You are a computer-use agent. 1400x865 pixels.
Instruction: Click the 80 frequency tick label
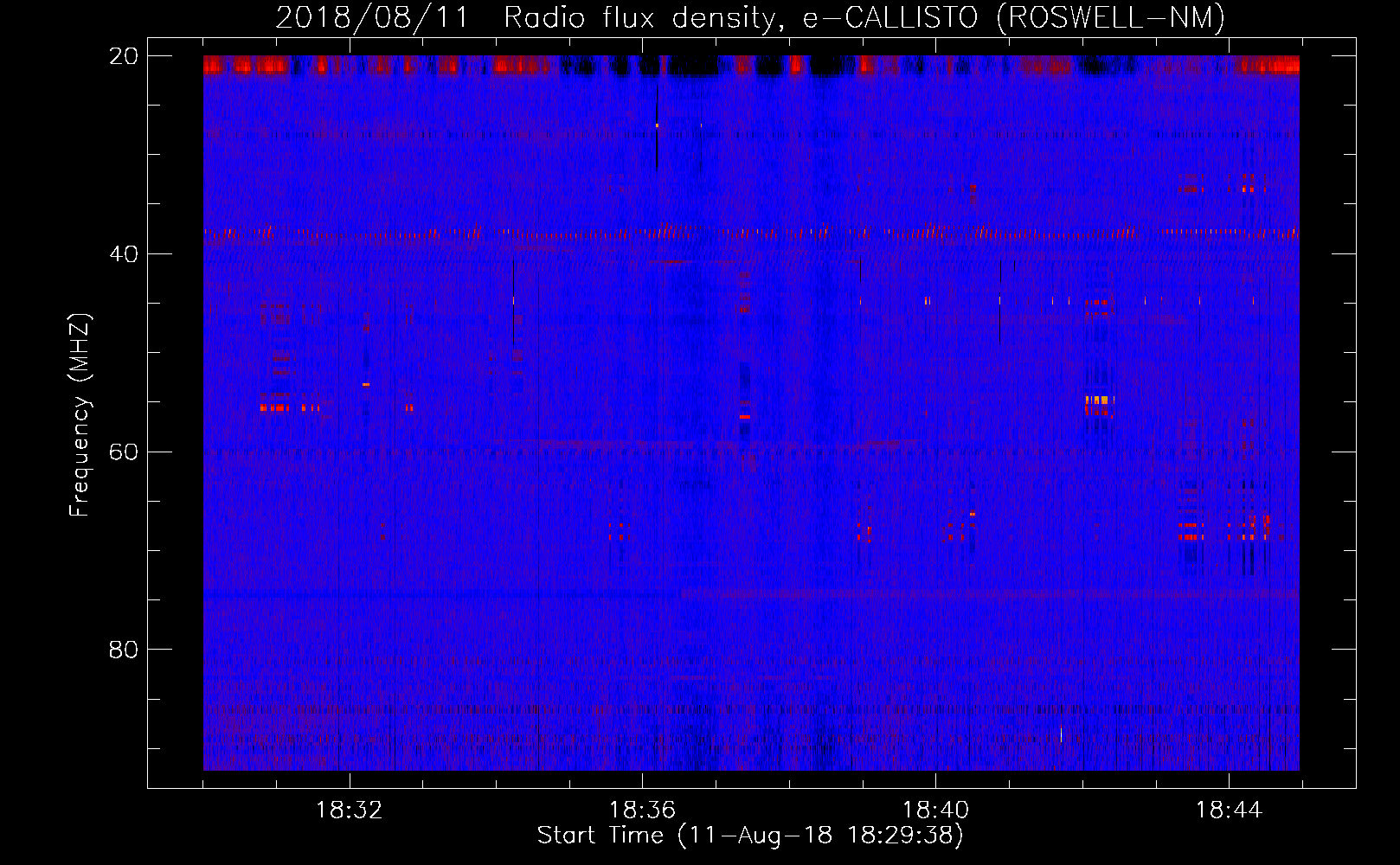(123, 650)
